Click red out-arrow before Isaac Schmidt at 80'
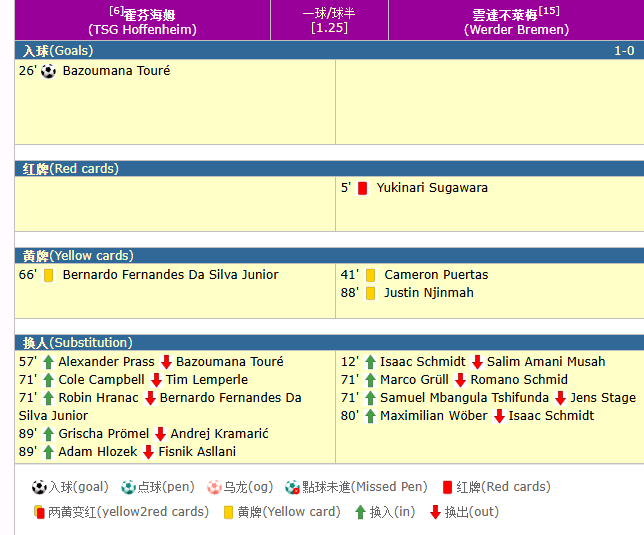644x535 pixels. pos(499,416)
